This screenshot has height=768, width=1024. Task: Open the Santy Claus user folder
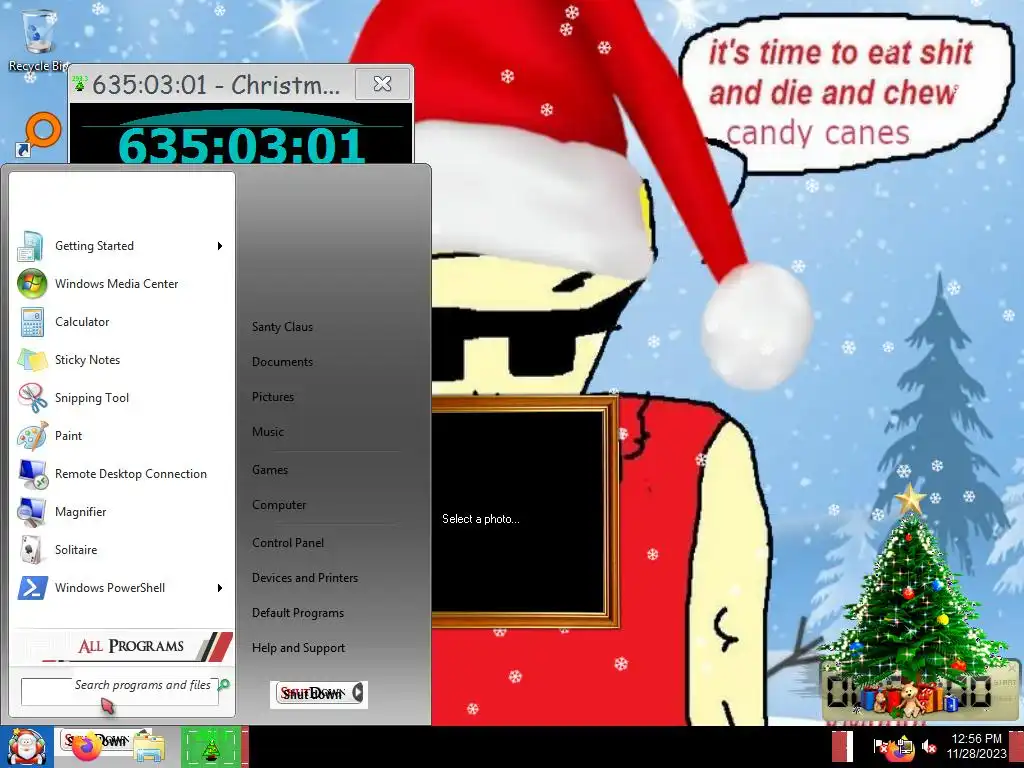[282, 327]
